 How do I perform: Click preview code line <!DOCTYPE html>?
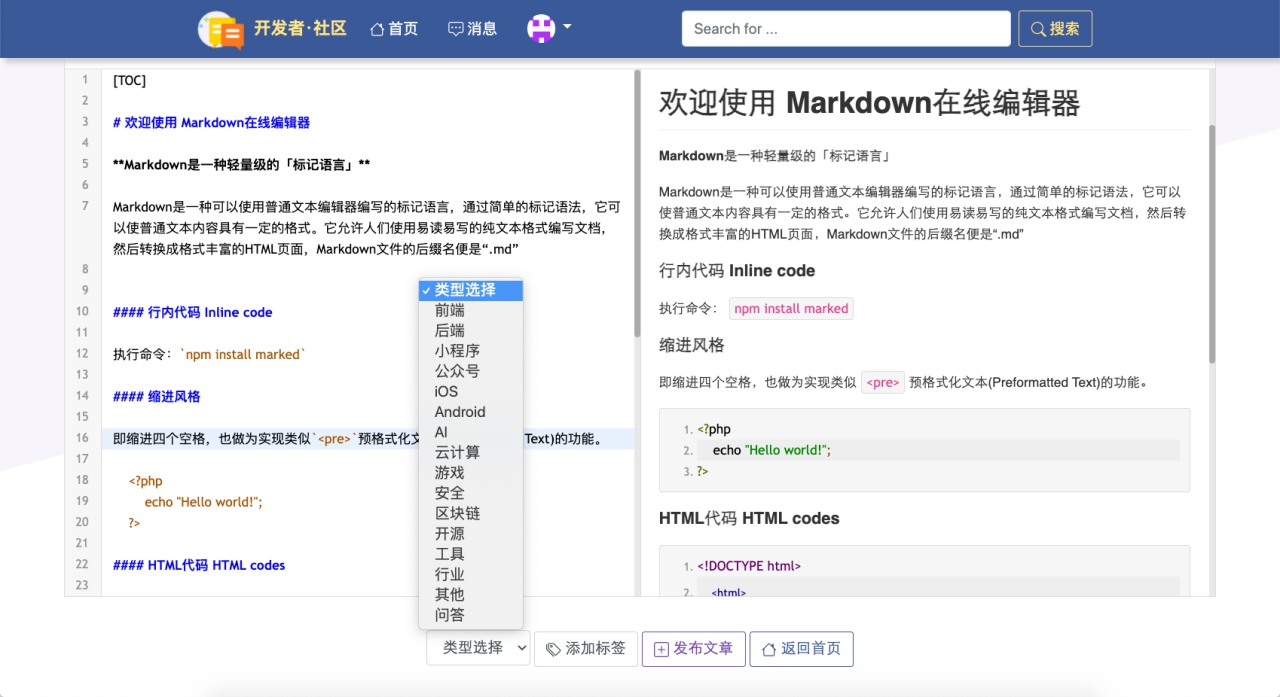coord(749,566)
